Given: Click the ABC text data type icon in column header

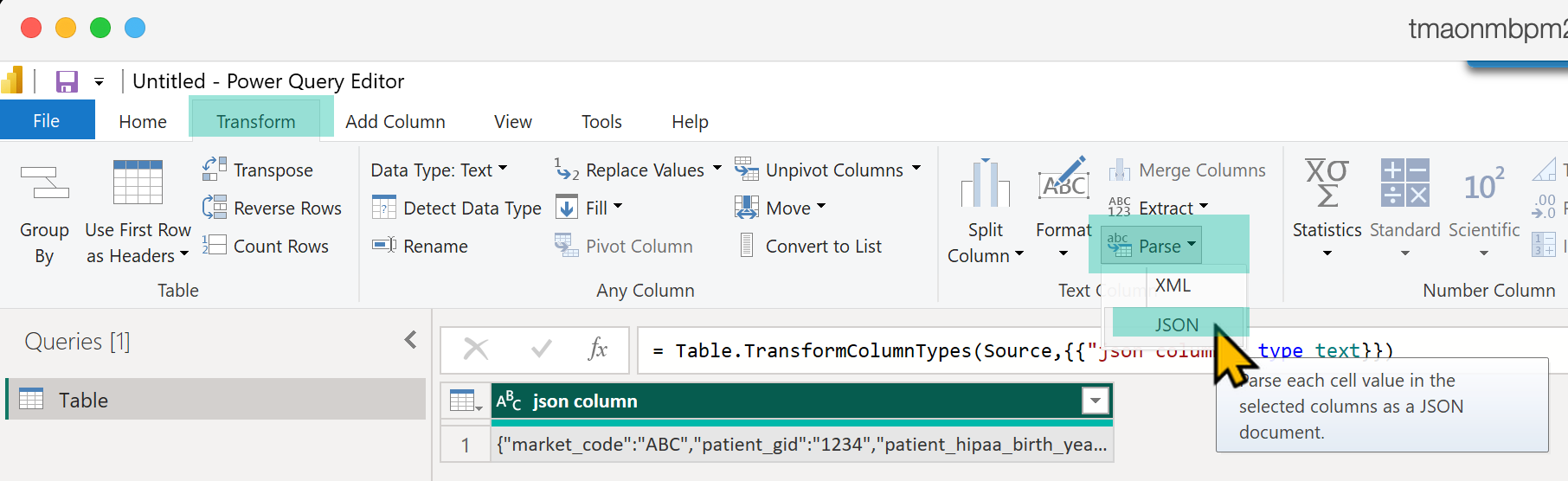Looking at the screenshot, I should coord(509,401).
